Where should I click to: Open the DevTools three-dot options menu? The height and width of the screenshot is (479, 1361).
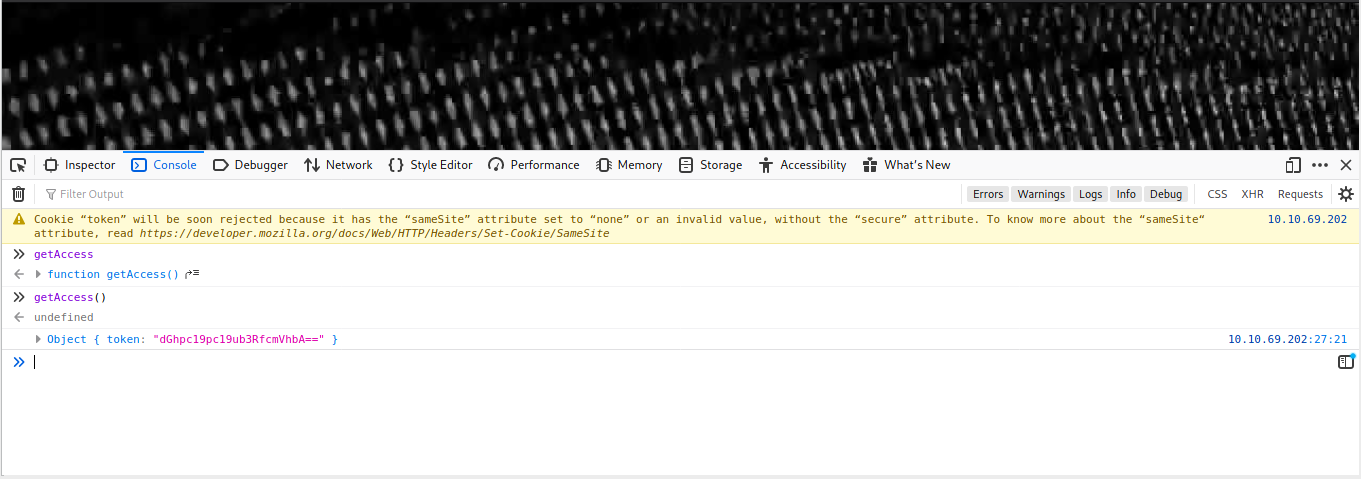pos(1320,165)
